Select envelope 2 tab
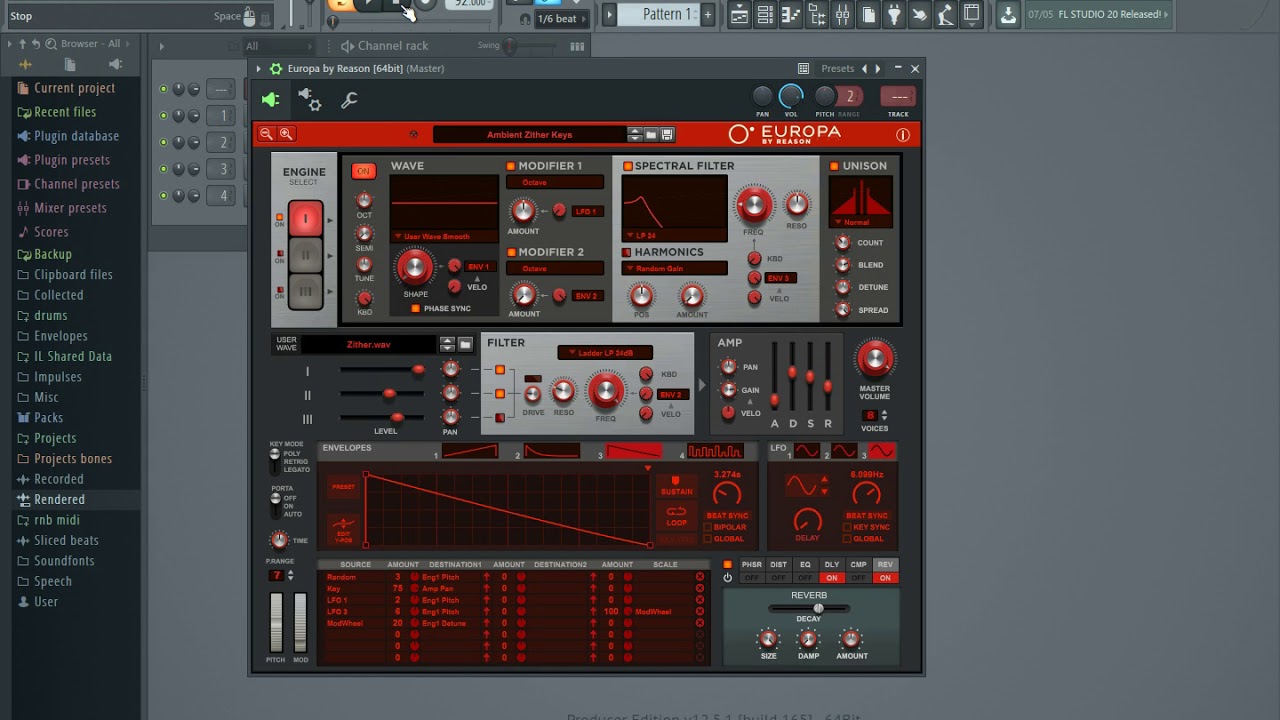Screen dimensions: 1280x720 coord(552,452)
